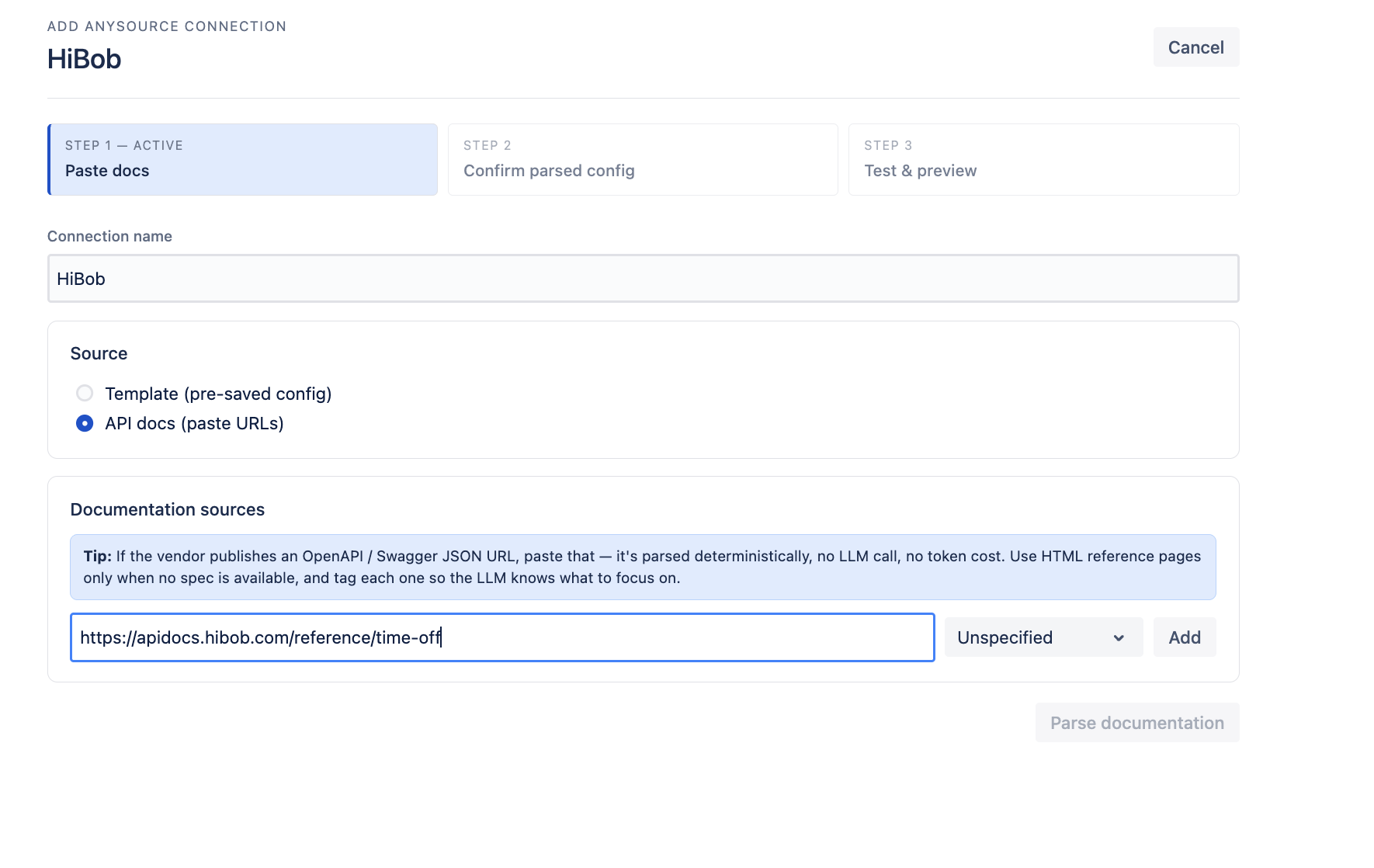The image size is (1374, 868).
Task: Select API docs (paste URLs) radio option
Action: tap(85, 423)
